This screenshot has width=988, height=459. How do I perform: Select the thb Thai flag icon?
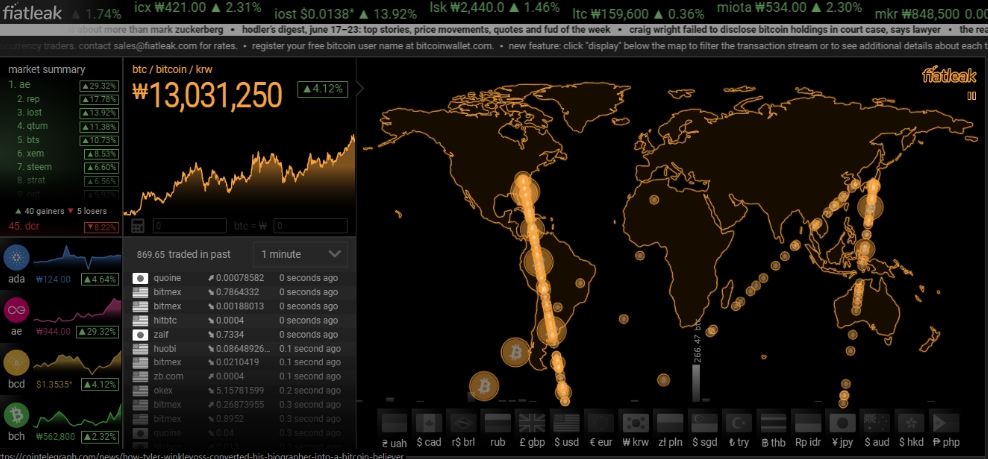[773, 422]
